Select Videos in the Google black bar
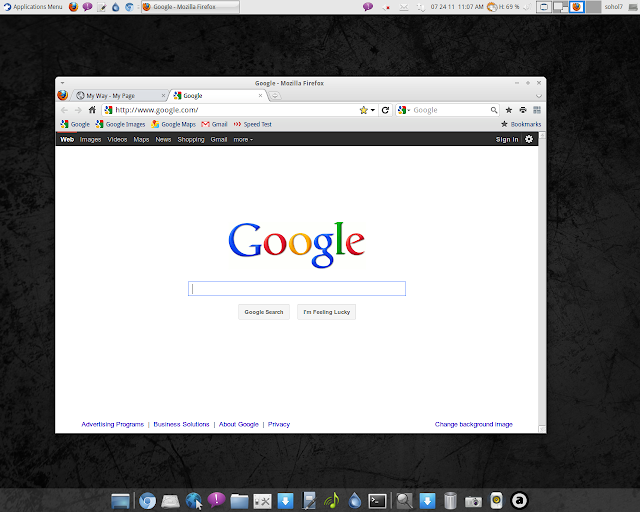The height and width of the screenshot is (512, 640). point(117,140)
